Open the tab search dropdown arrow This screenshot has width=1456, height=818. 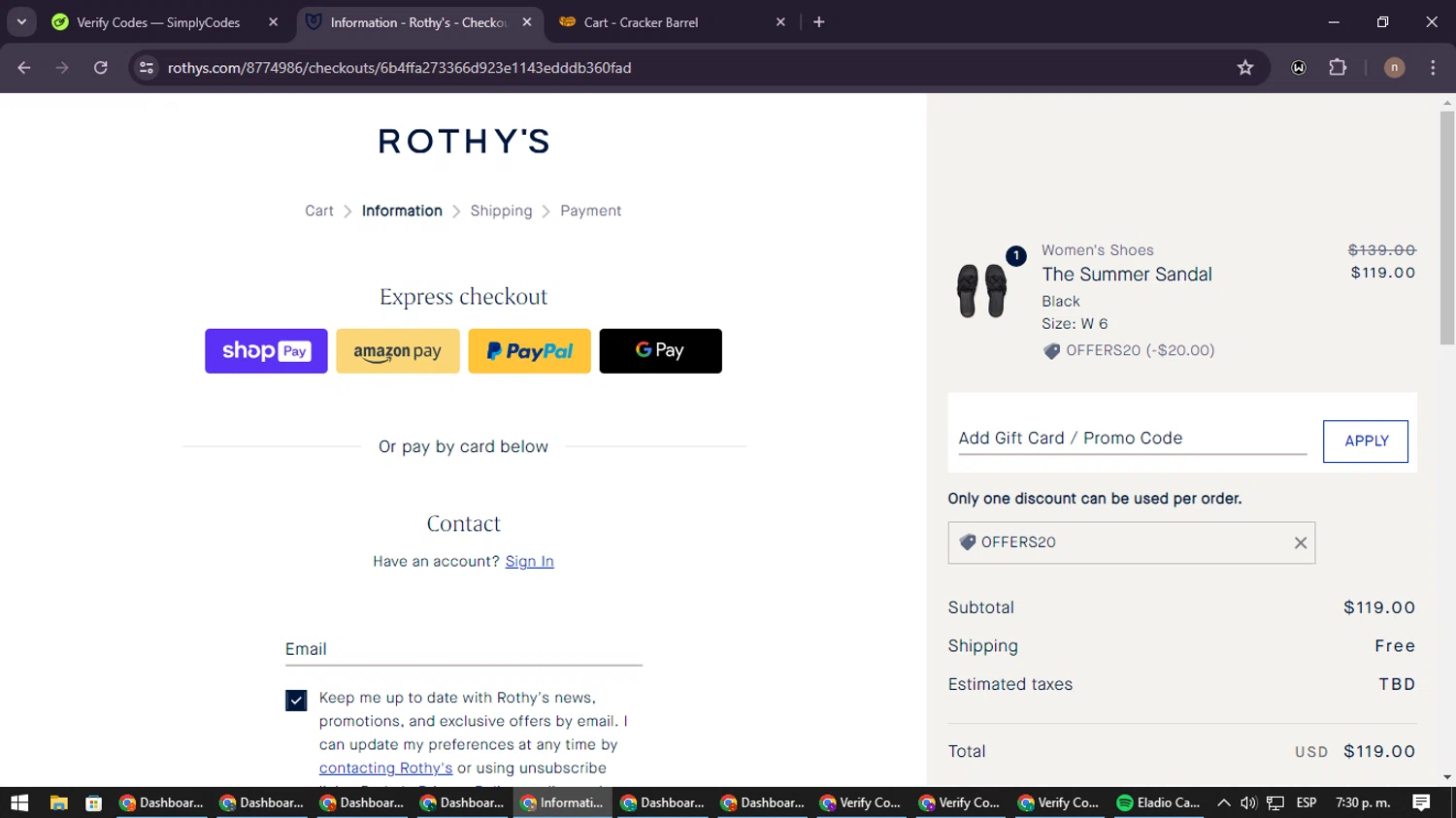pos(21,21)
